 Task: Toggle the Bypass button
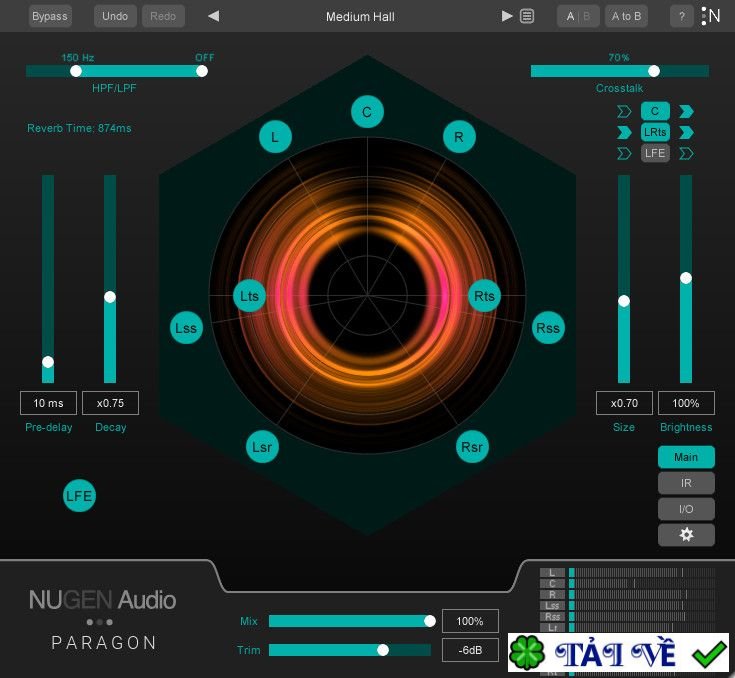(50, 16)
